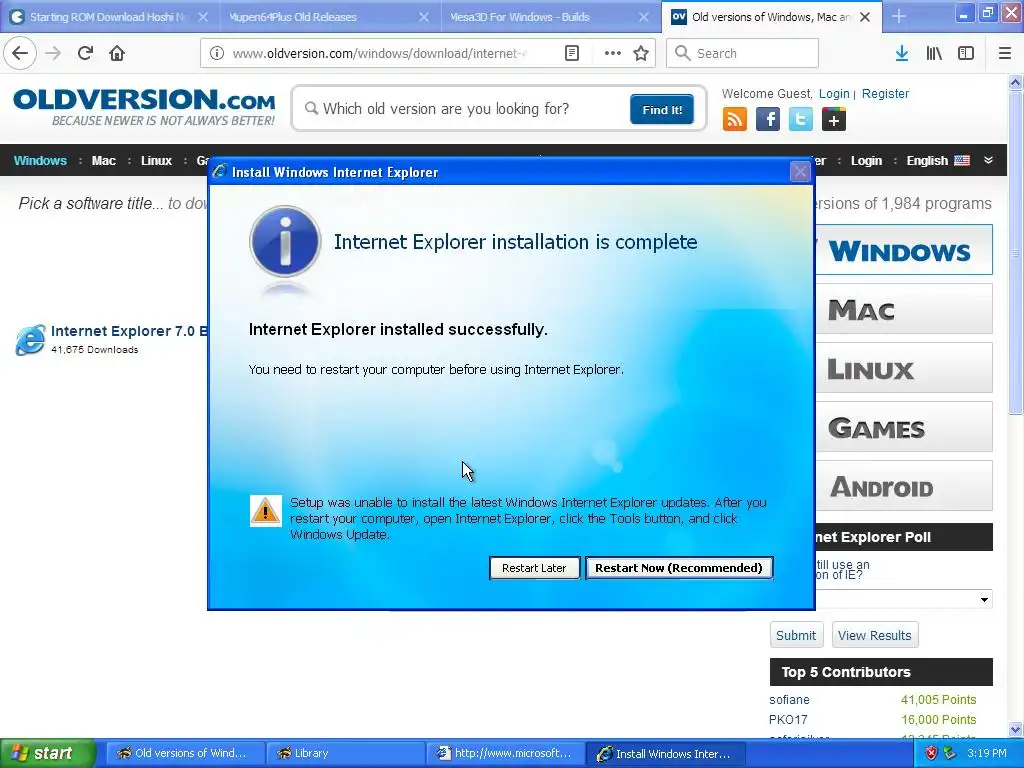This screenshot has width=1024, height=768.
Task: Open the Twitter icon
Action: click(x=801, y=120)
